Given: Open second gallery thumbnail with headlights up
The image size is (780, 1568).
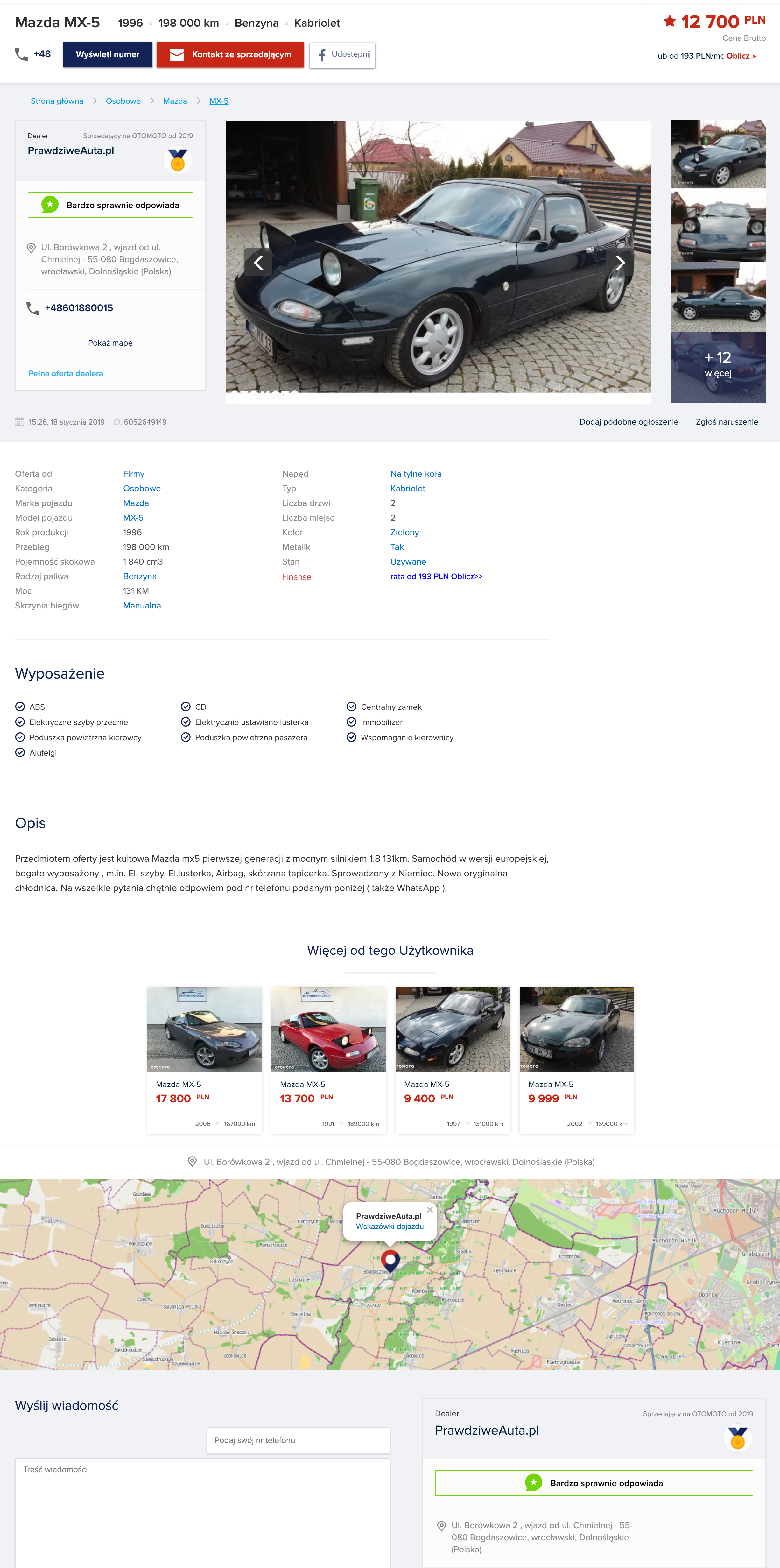Looking at the screenshot, I should (x=718, y=226).
